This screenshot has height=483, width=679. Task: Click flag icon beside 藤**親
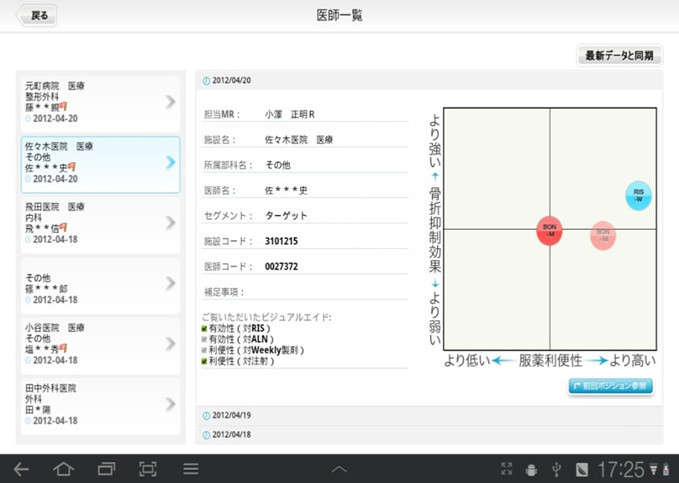pyautogui.click(x=64, y=106)
